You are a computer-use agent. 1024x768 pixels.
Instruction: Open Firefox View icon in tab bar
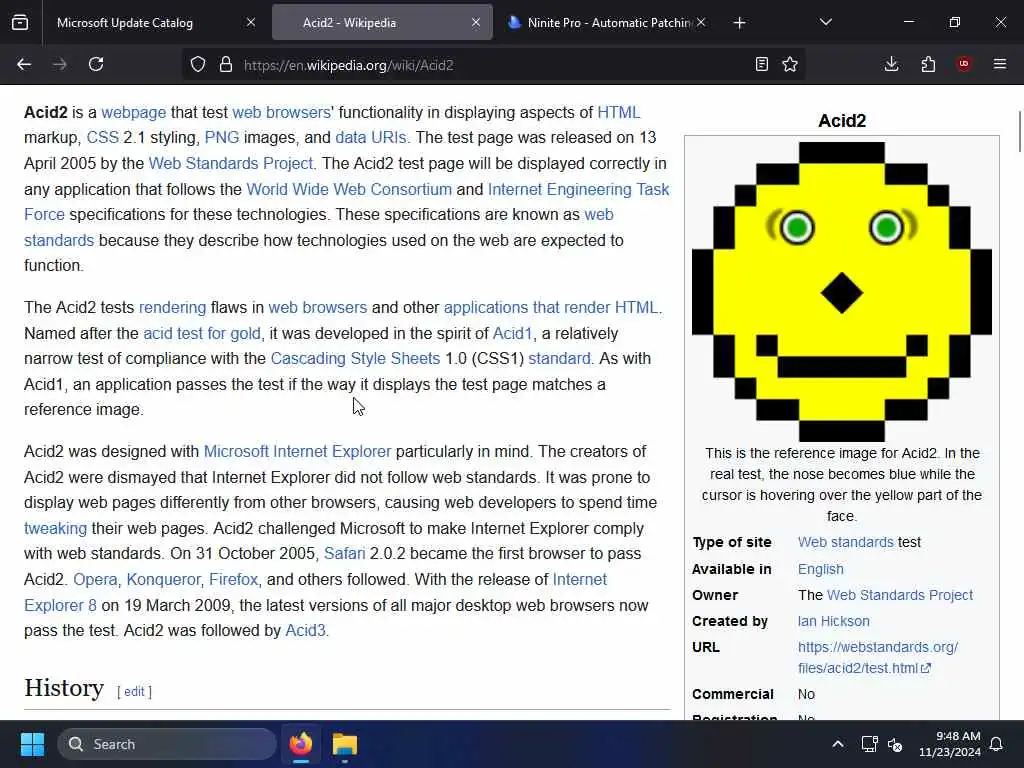click(20, 22)
